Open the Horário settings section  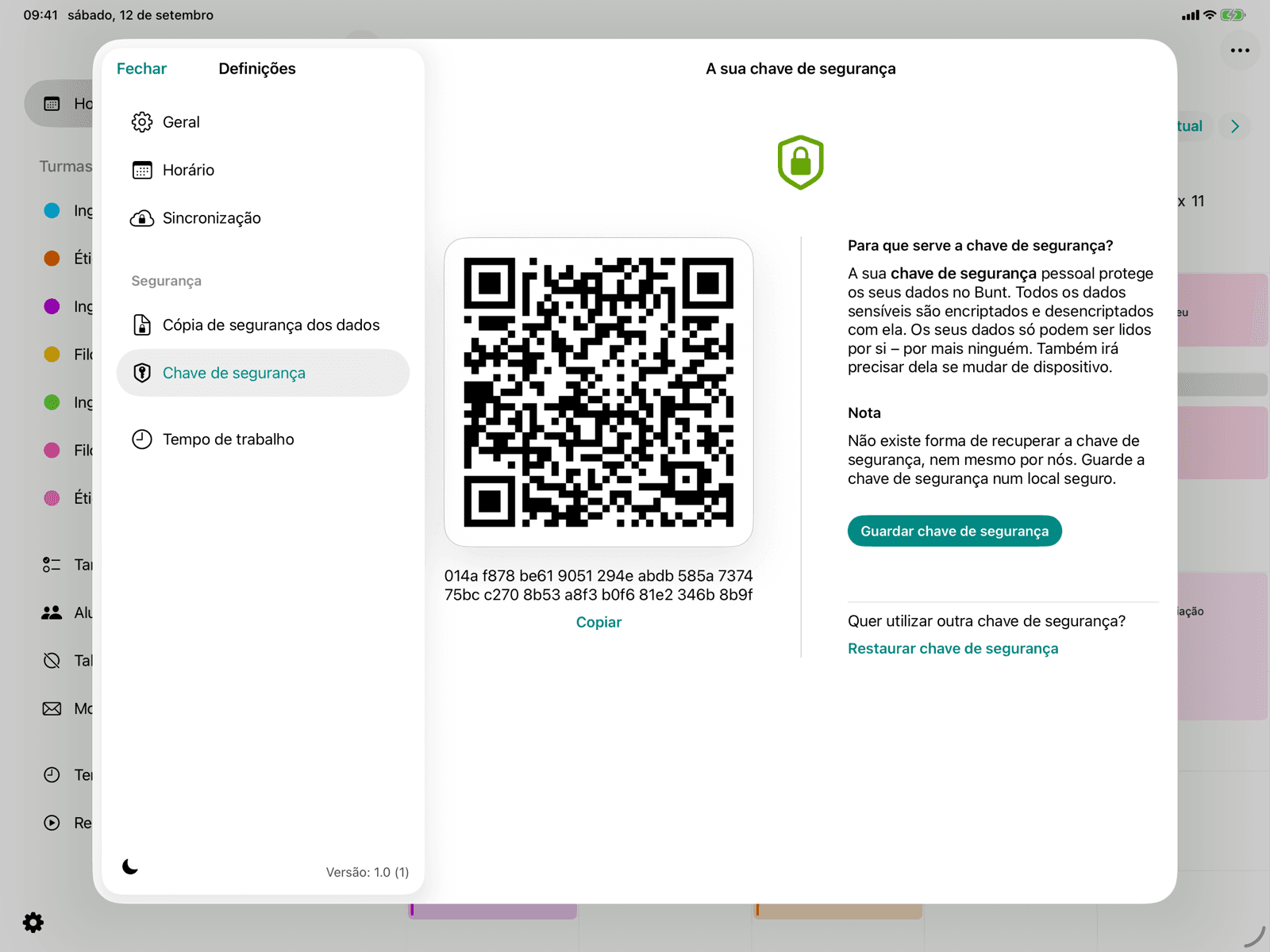coord(263,170)
